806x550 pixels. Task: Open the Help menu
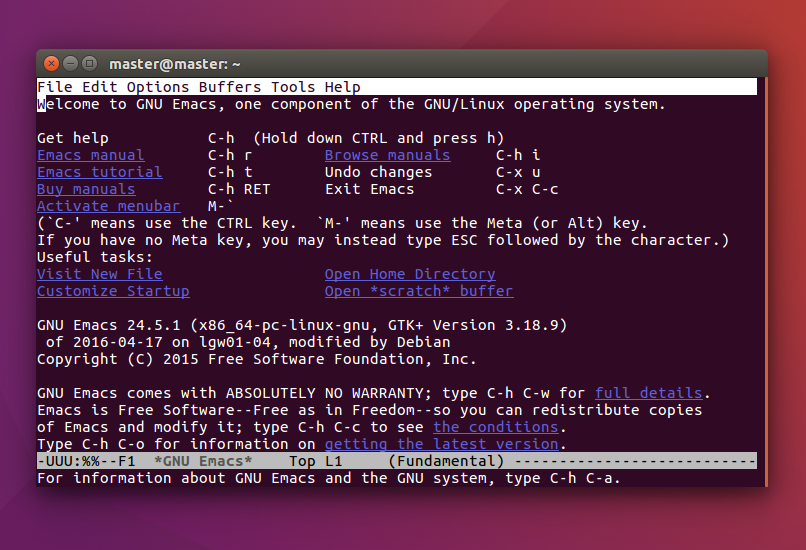click(x=342, y=87)
